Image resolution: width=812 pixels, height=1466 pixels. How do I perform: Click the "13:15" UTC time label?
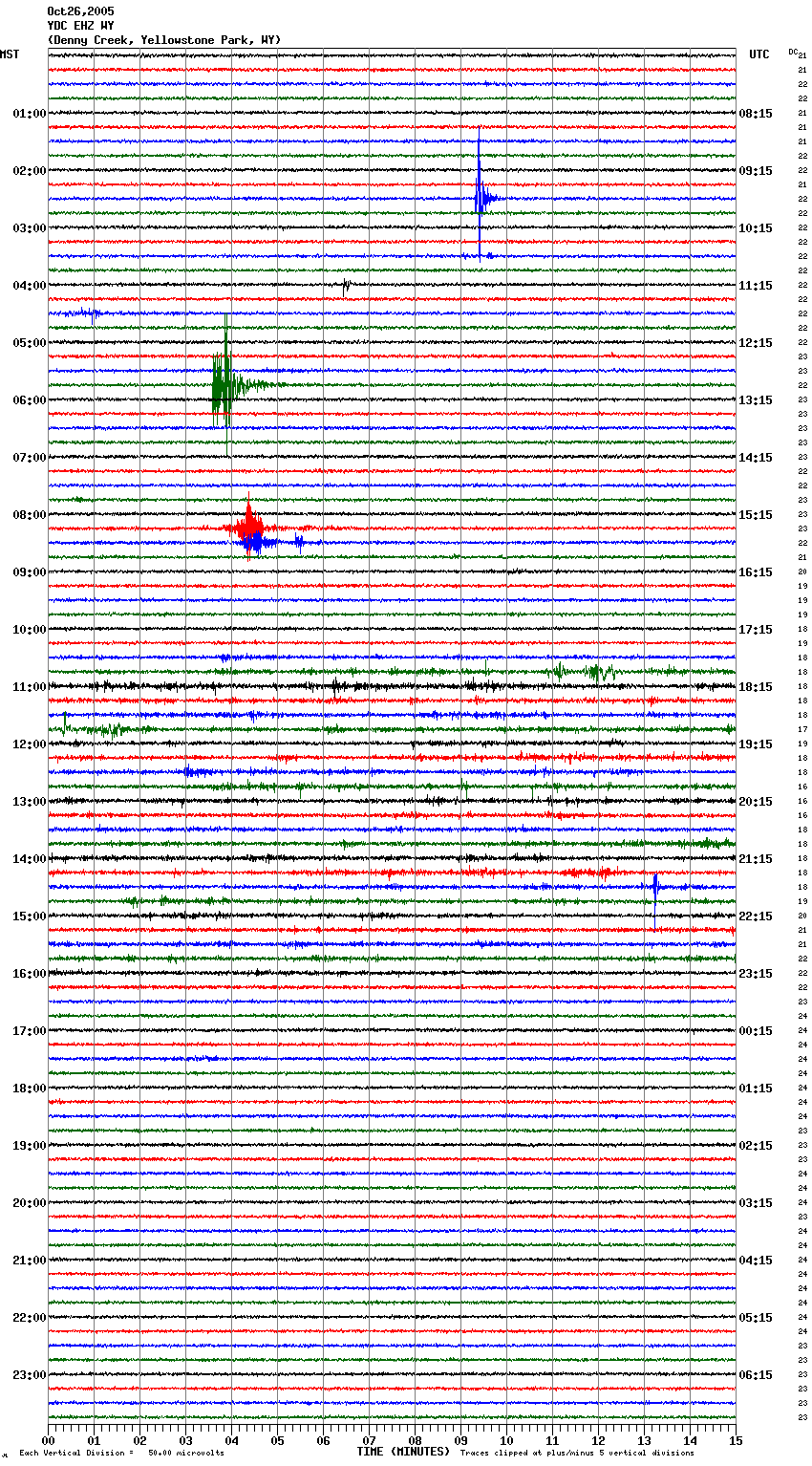coord(756,400)
